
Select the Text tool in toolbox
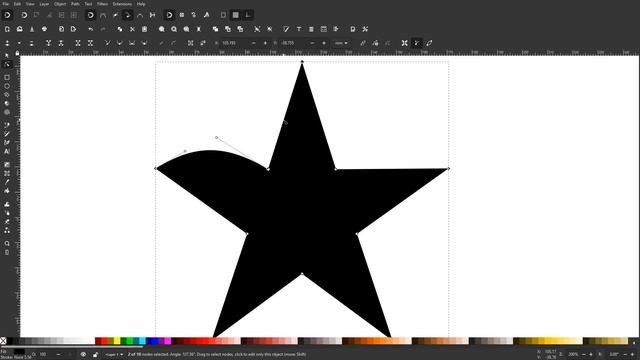[7, 151]
